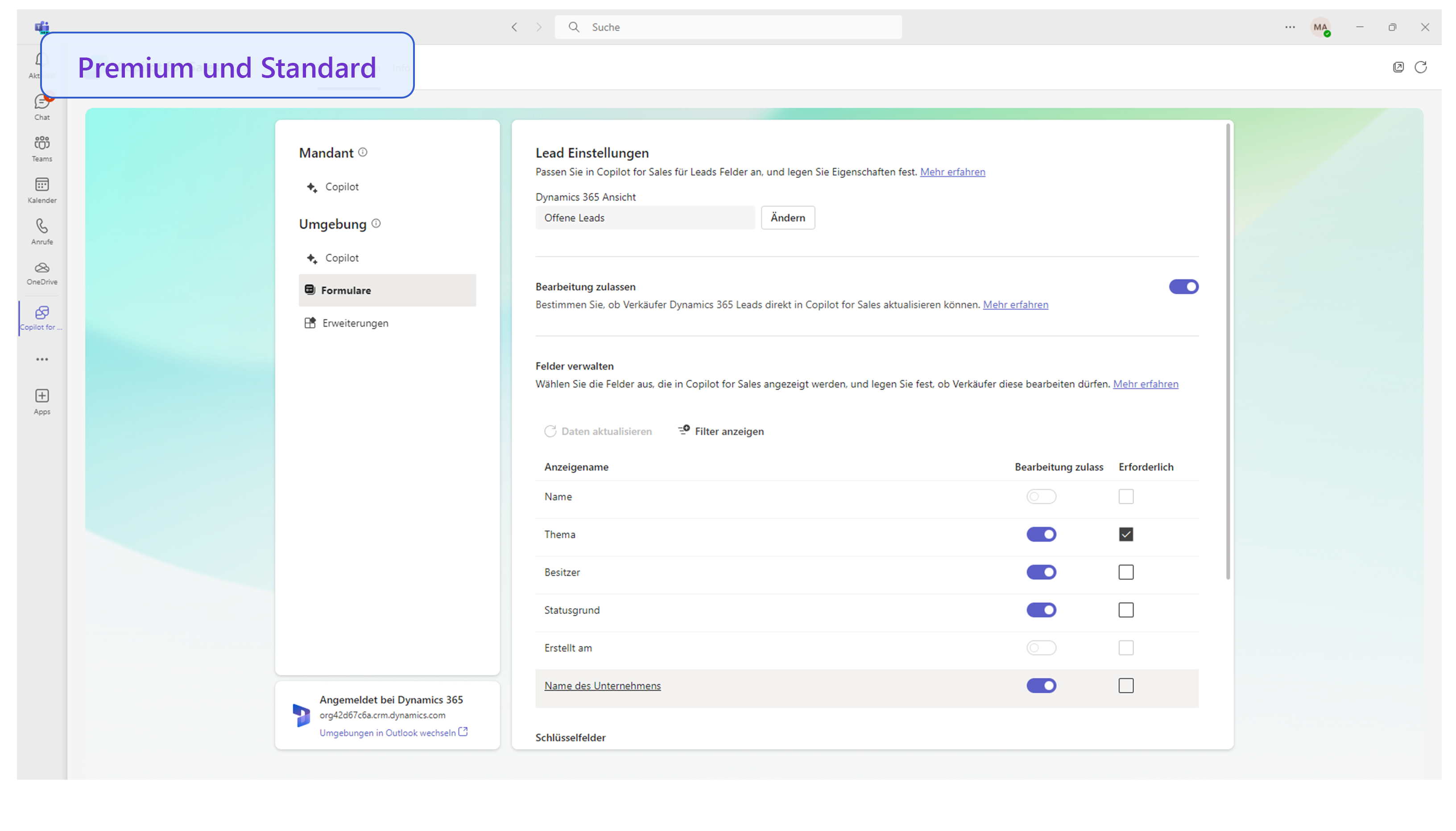The image size is (1456, 831).
Task: Click the Offene Leads view field
Action: (x=645, y=218)
